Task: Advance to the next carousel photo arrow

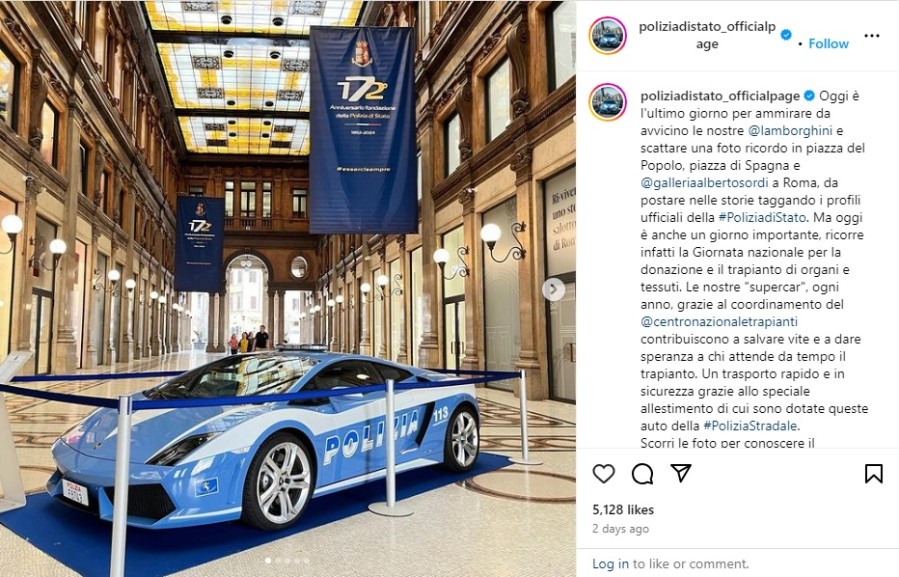Action: (x=553, y=290)
